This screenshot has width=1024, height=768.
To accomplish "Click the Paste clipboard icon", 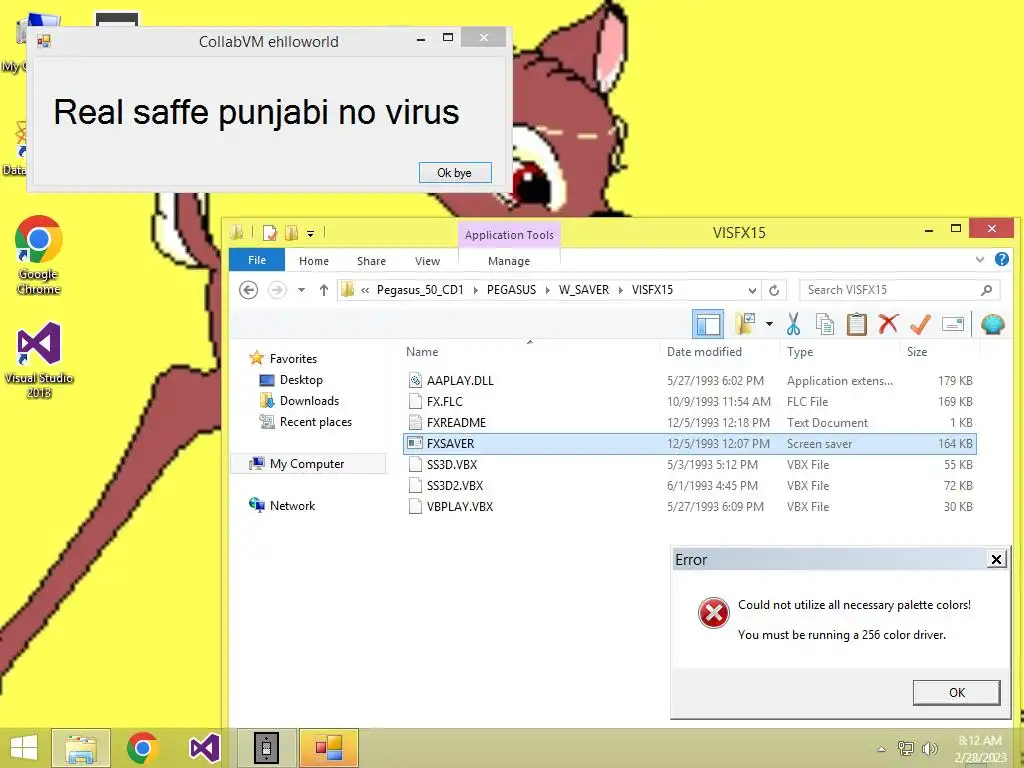I will pyautogui.click(x=856, y=324).
